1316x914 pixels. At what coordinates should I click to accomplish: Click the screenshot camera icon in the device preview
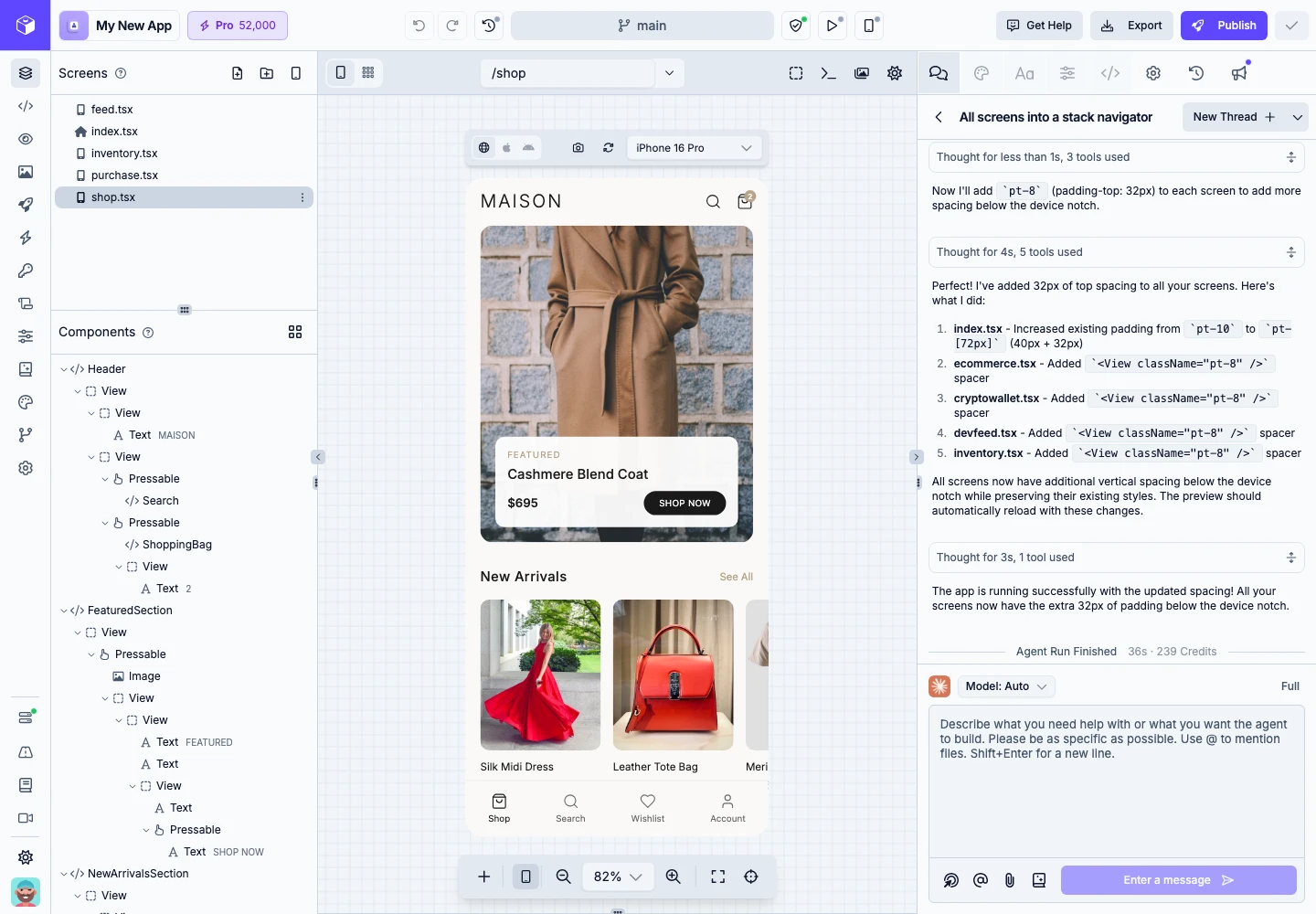point(578,147)
